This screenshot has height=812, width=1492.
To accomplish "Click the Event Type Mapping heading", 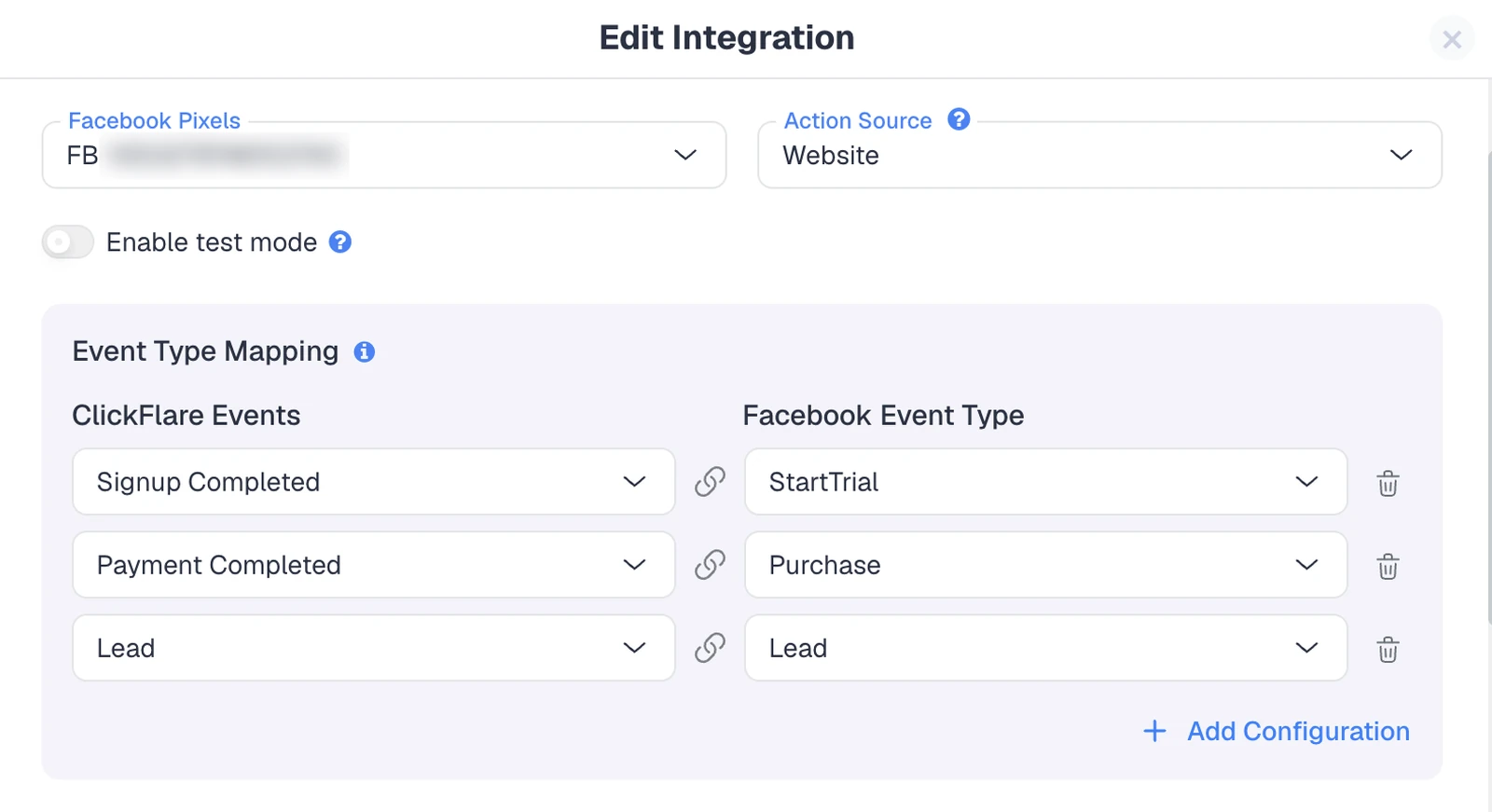I will point(205,351).
